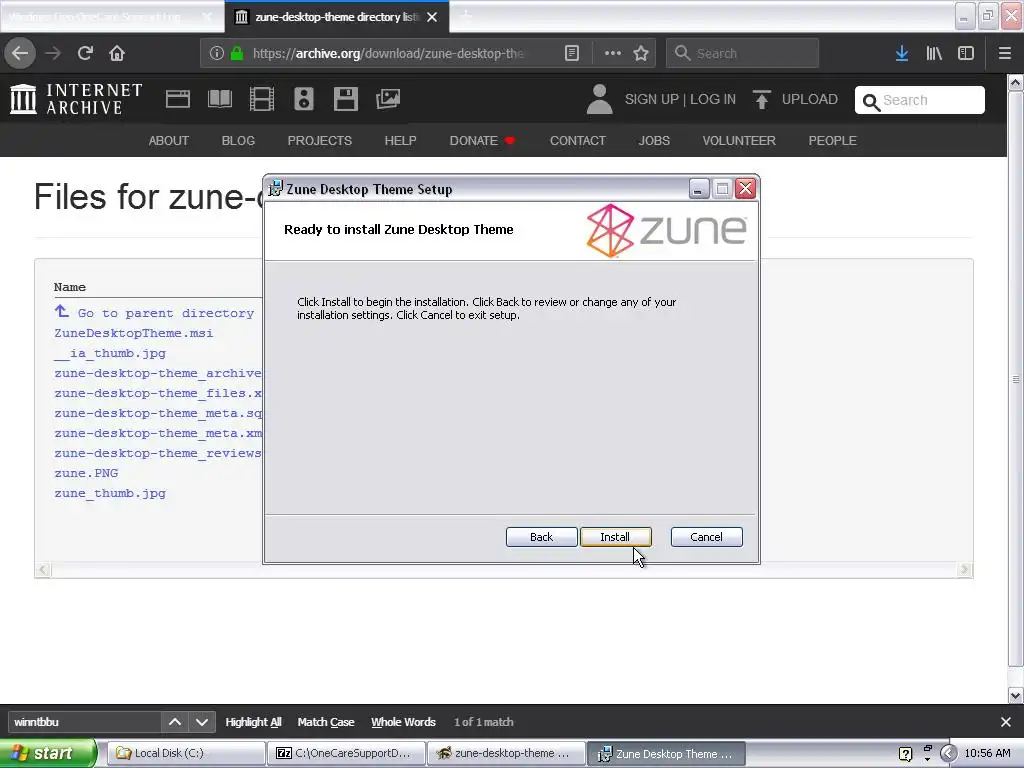Open ABOUT nav item

pyautogui.click(x=168, y=140)
